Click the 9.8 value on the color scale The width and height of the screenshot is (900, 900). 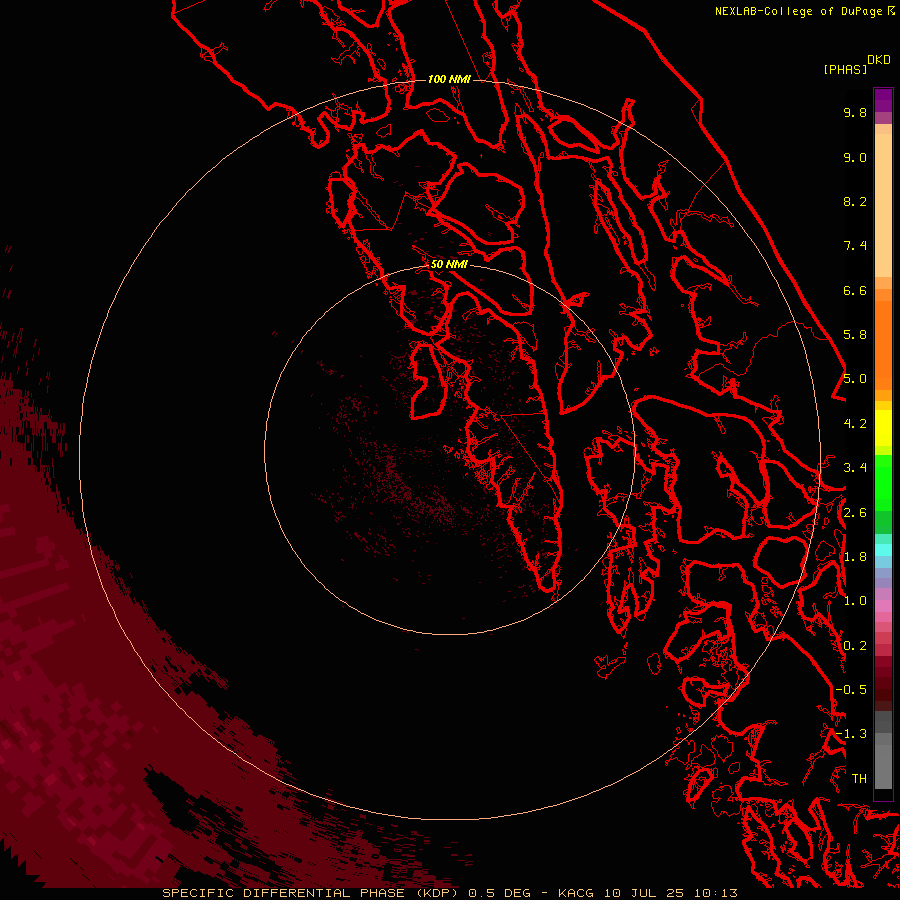pyautogui.click(x=855, y=112)
